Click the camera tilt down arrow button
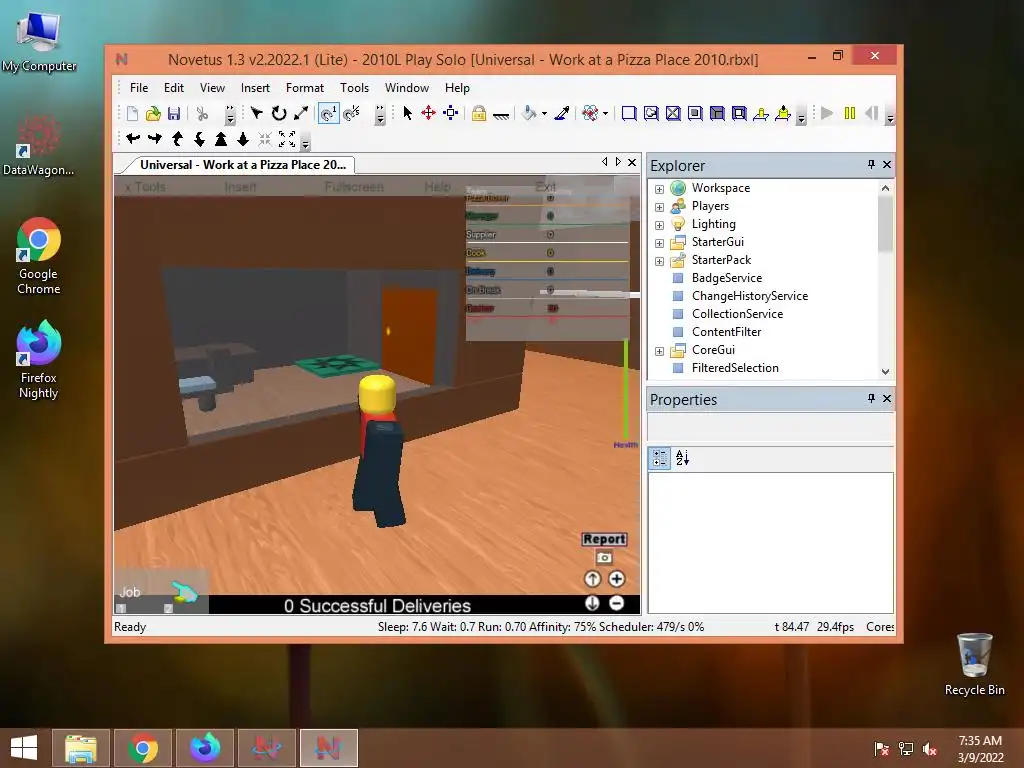This screenshot has width=1024, height=768. (592, 603)
